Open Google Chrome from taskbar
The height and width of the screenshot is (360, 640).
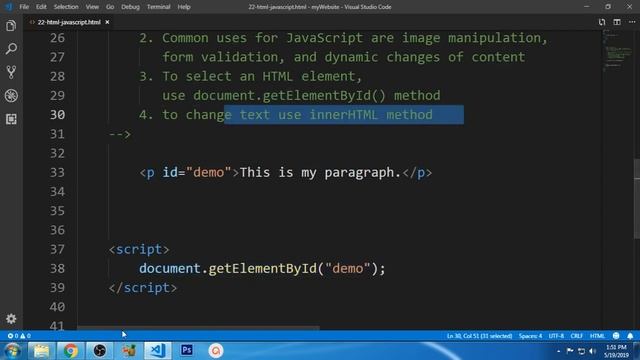[x=70, y=351]
